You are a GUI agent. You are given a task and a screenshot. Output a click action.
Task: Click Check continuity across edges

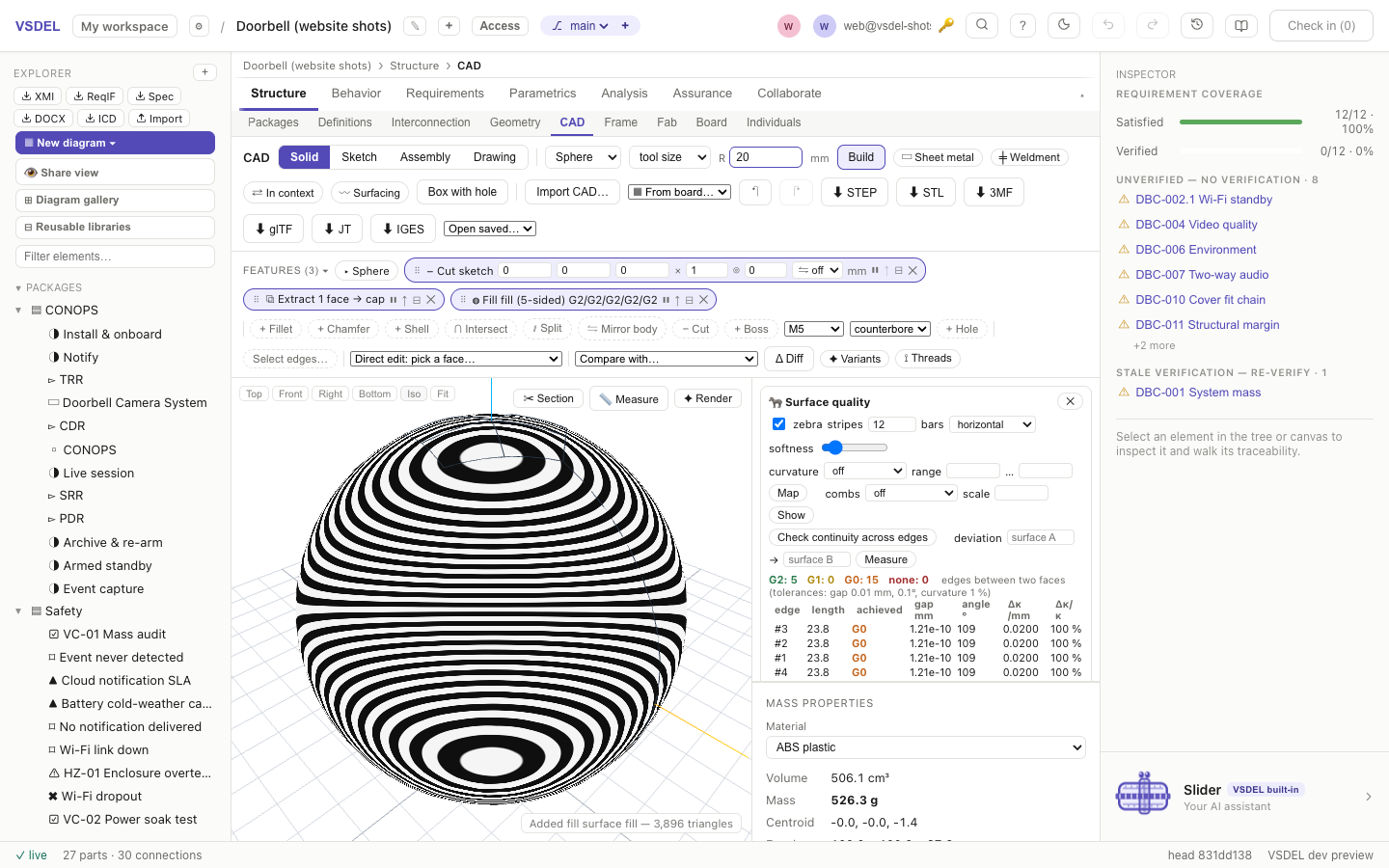coord(853,537)
